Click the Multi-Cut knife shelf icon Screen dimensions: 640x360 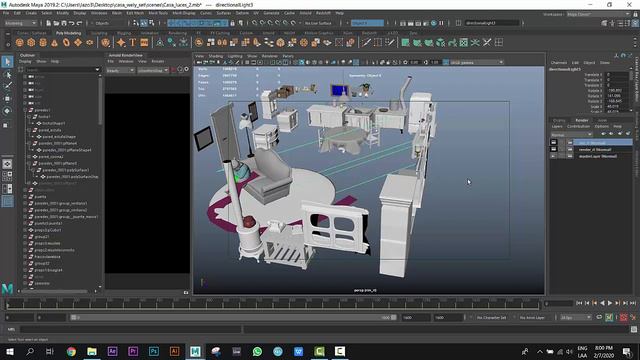click(366, 42)
